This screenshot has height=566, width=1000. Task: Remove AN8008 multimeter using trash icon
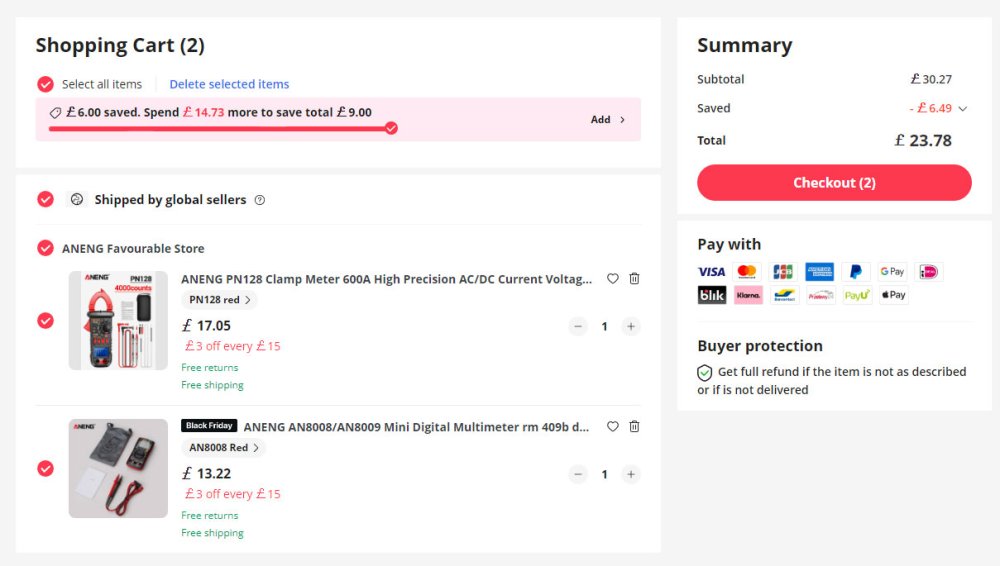[634, 427]
